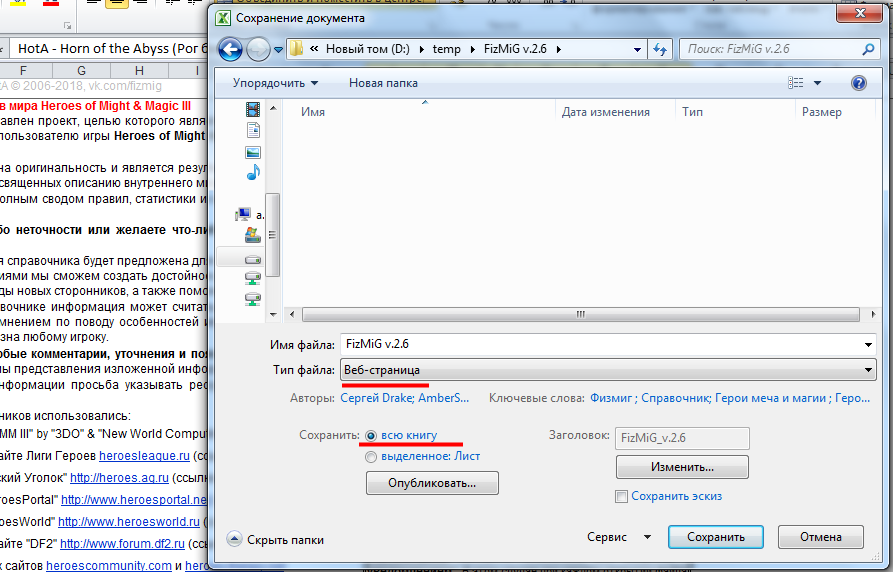Select the 'всю книгу' radio button
Viewport: 893px width, 572px height.
[372, 436]
